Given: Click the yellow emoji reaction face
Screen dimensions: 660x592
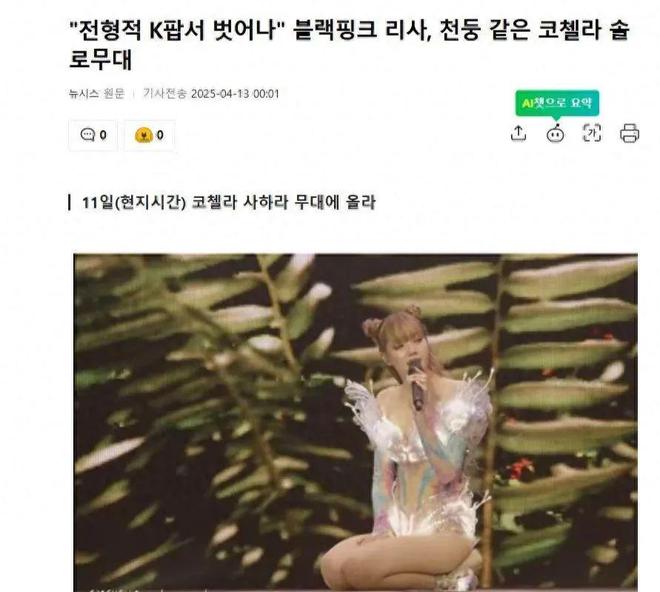Looking at the screenshot, I should click(x=144, y=135).
